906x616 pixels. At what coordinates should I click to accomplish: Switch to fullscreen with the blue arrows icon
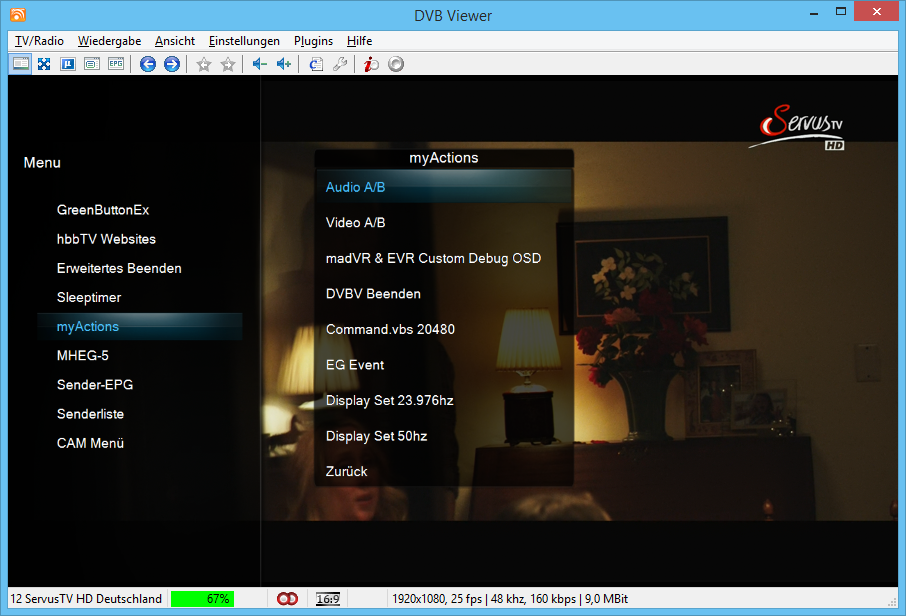tap(44, 64)
